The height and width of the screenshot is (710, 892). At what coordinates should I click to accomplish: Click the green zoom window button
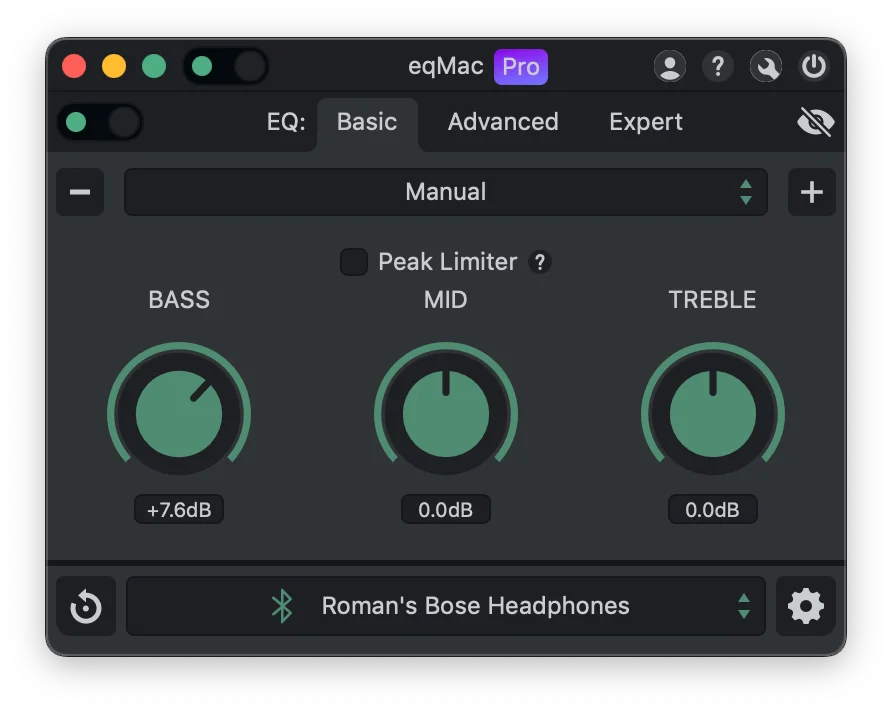coord(154,66)
